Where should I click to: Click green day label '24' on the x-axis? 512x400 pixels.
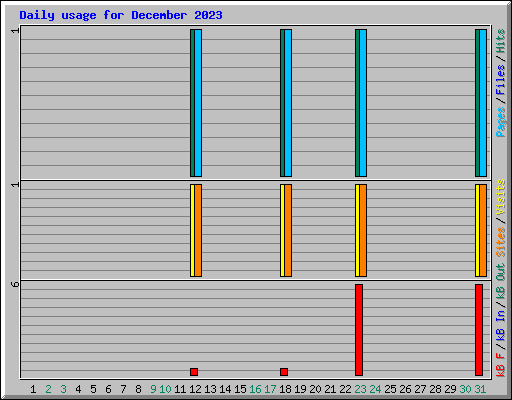[375, 389]
